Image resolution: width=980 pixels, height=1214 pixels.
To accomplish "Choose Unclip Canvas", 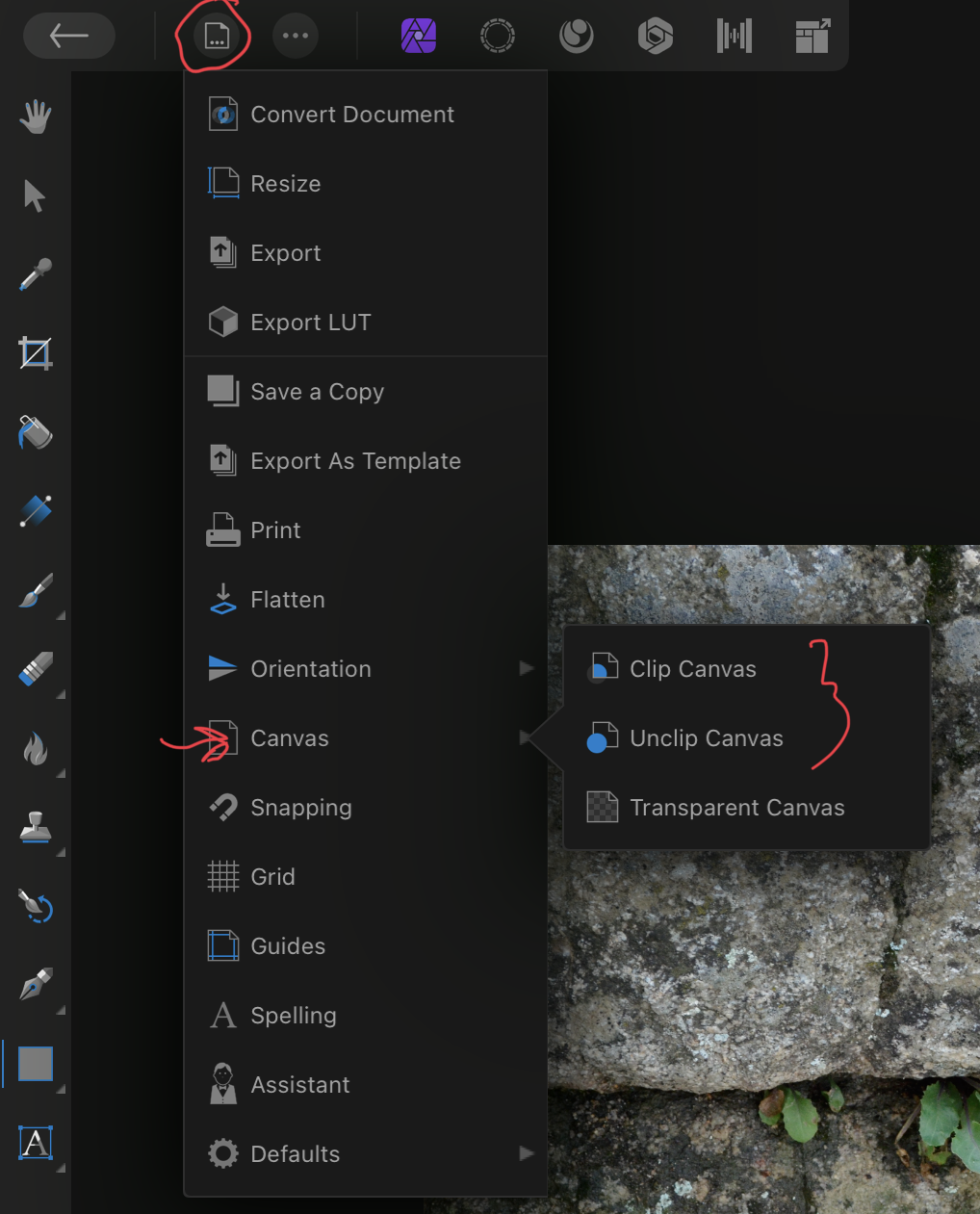I will (706, 738).
